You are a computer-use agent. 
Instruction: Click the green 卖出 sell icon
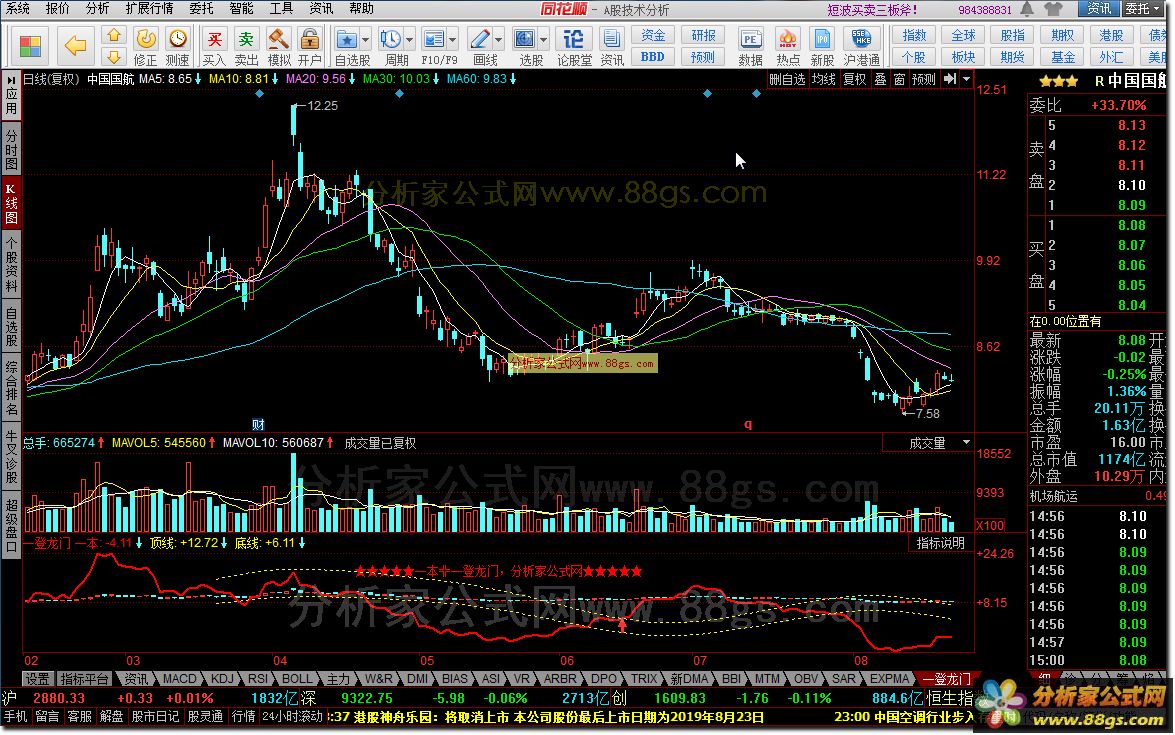click(x=246, y=39)
